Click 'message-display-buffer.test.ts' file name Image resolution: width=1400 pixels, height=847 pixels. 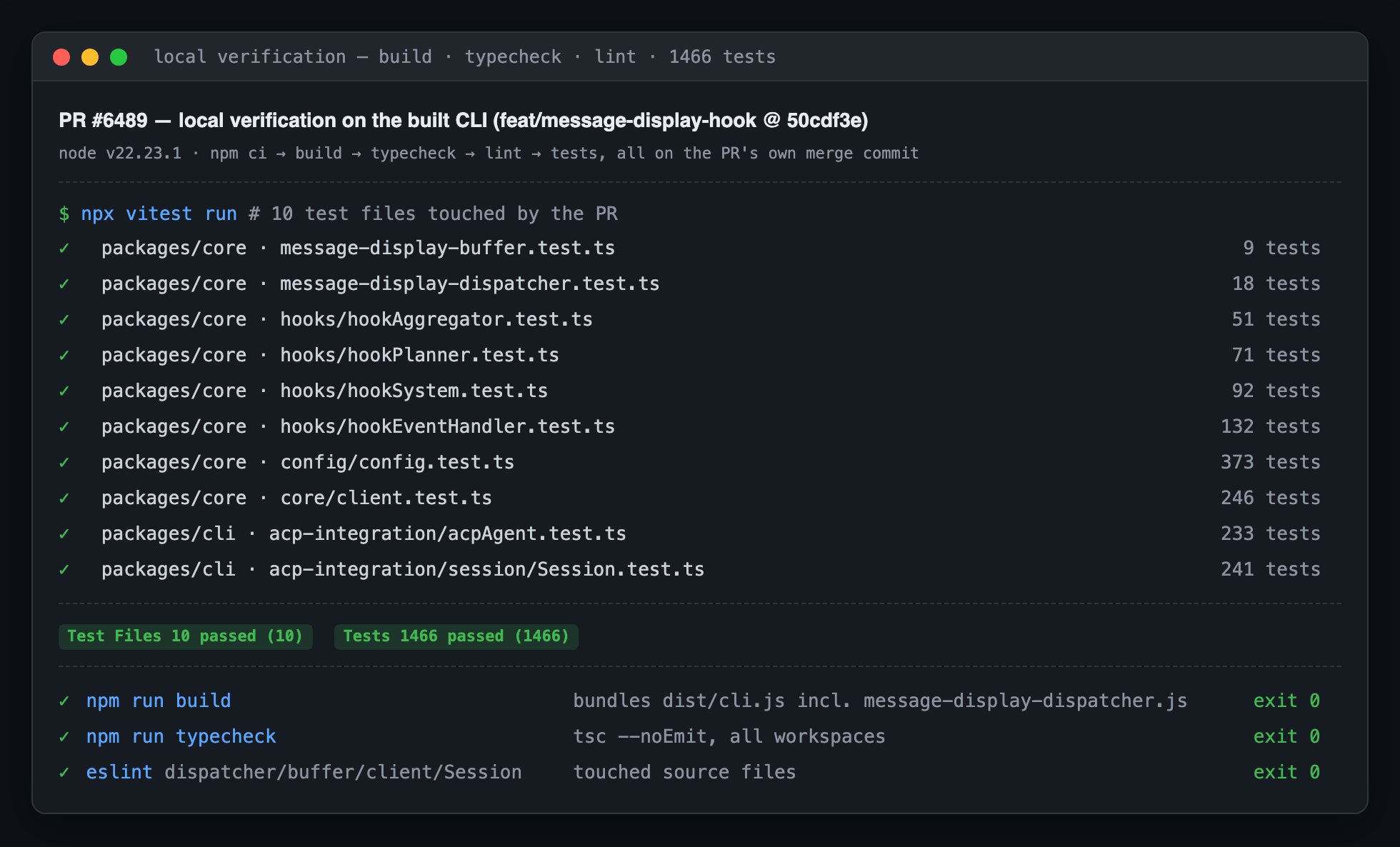447,248
